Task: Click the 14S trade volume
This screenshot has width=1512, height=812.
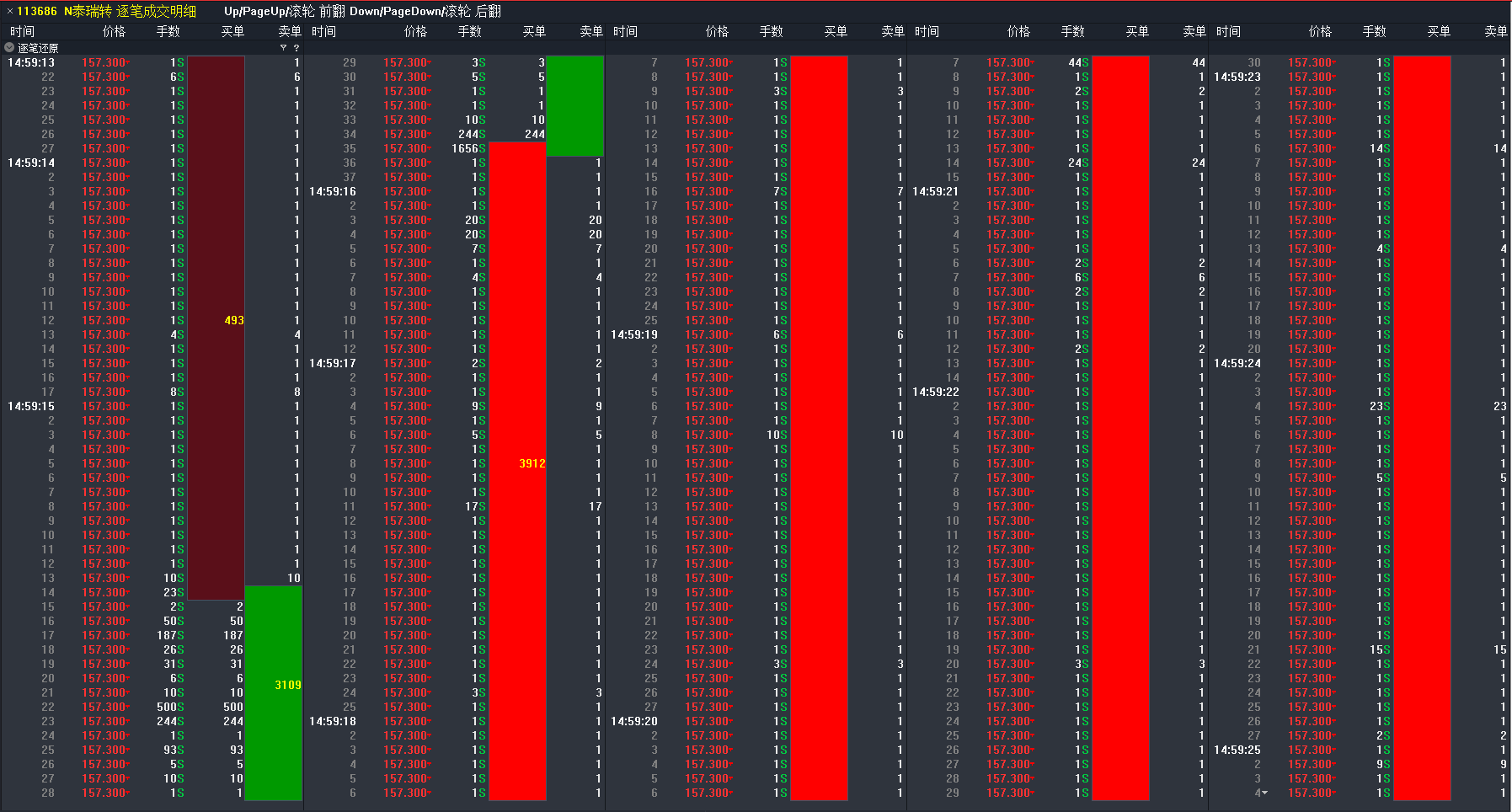Action: 1380,148
